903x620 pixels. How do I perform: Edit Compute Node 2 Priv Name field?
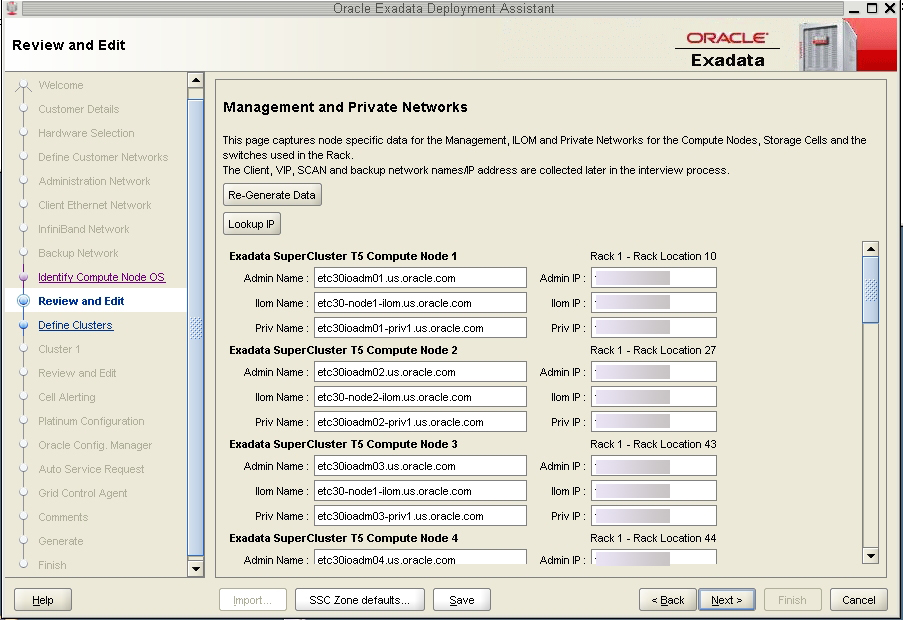(x=420, y=422)
